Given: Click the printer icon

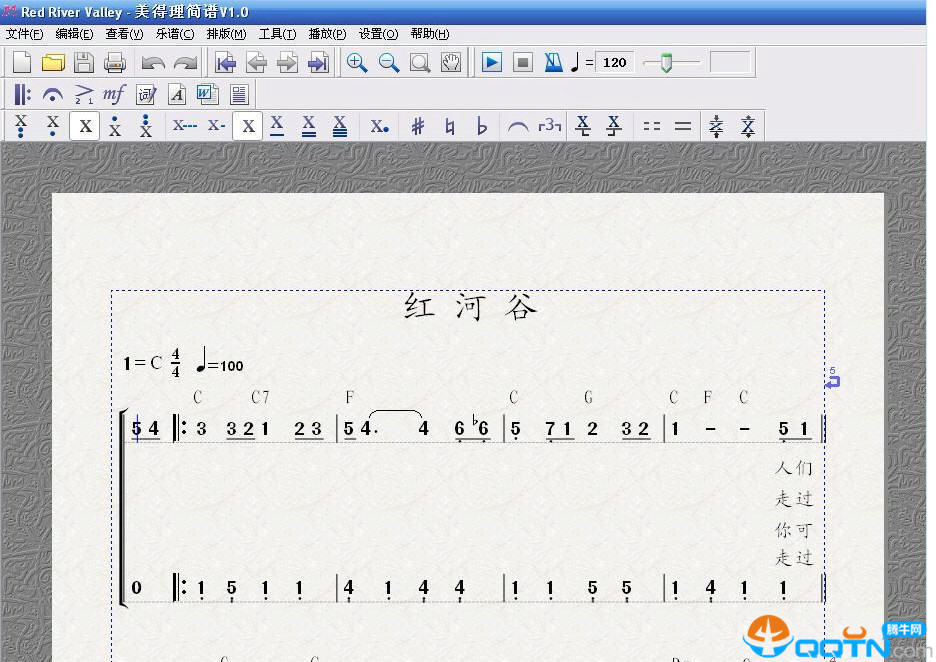Looking at the screenshot, I should [115, 62].
